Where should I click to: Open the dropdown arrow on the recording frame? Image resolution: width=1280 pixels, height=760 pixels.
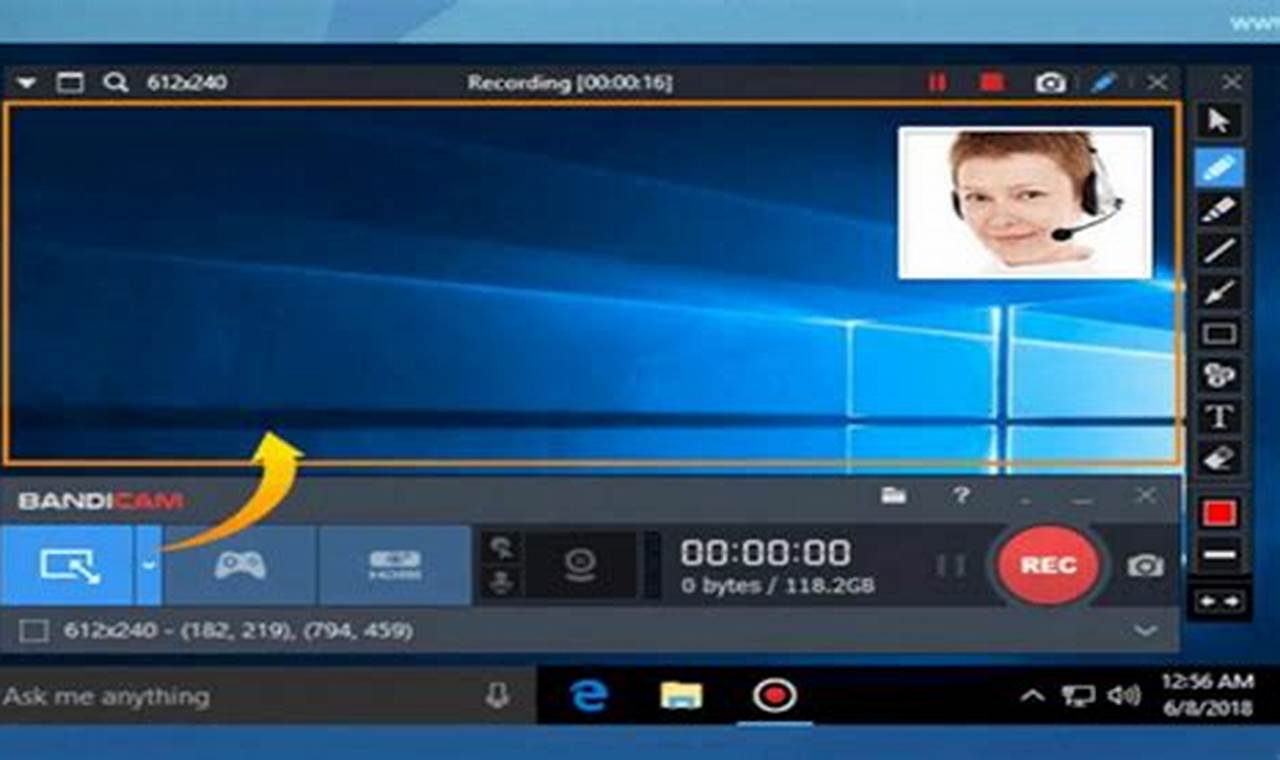coord(27,83)
